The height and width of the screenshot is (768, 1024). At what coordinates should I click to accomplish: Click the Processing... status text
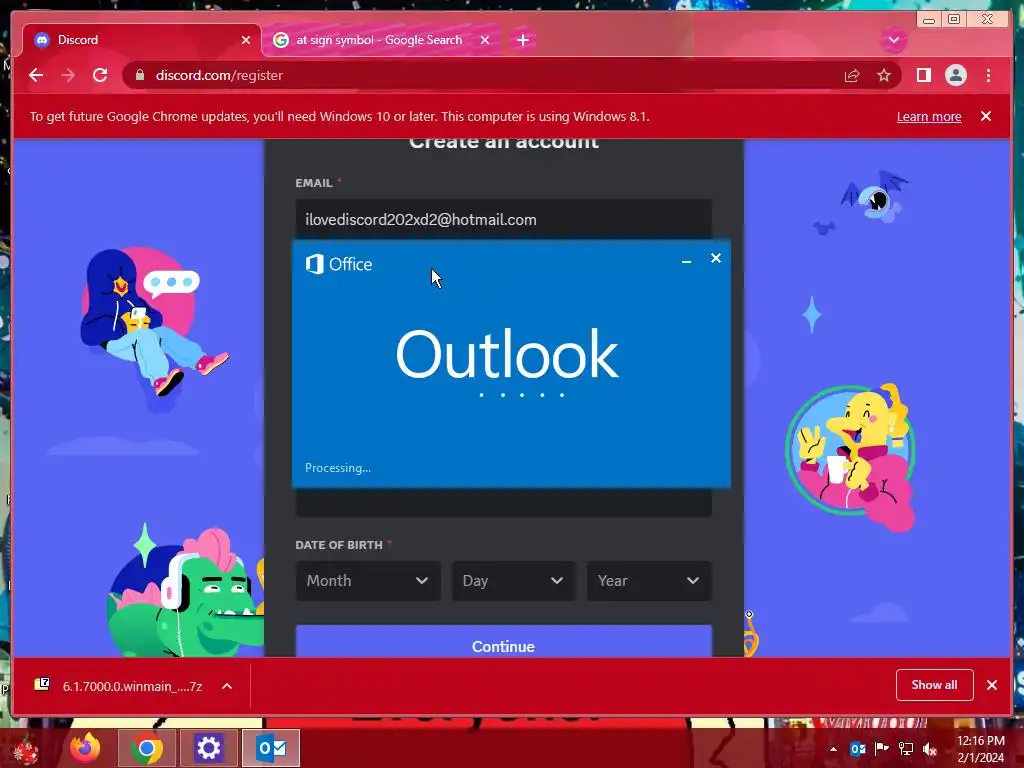point(338,468)
